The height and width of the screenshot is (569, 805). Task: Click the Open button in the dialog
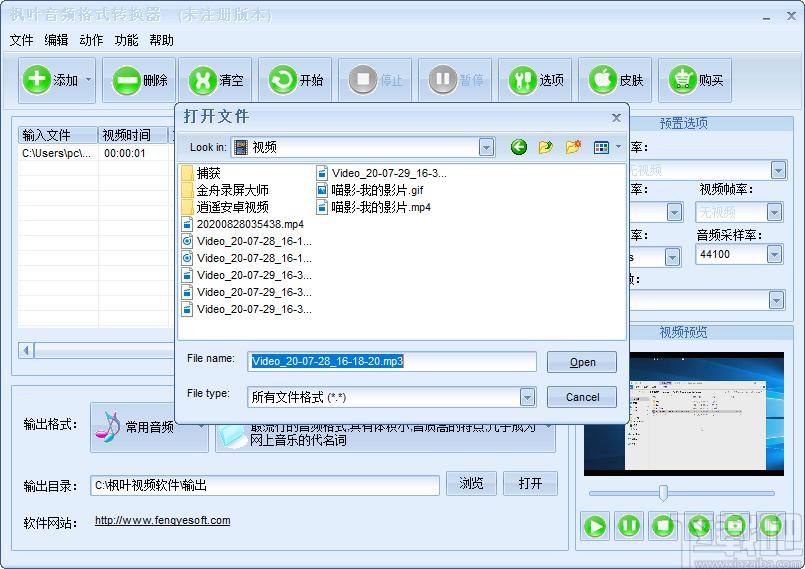[x=582, y=362]
